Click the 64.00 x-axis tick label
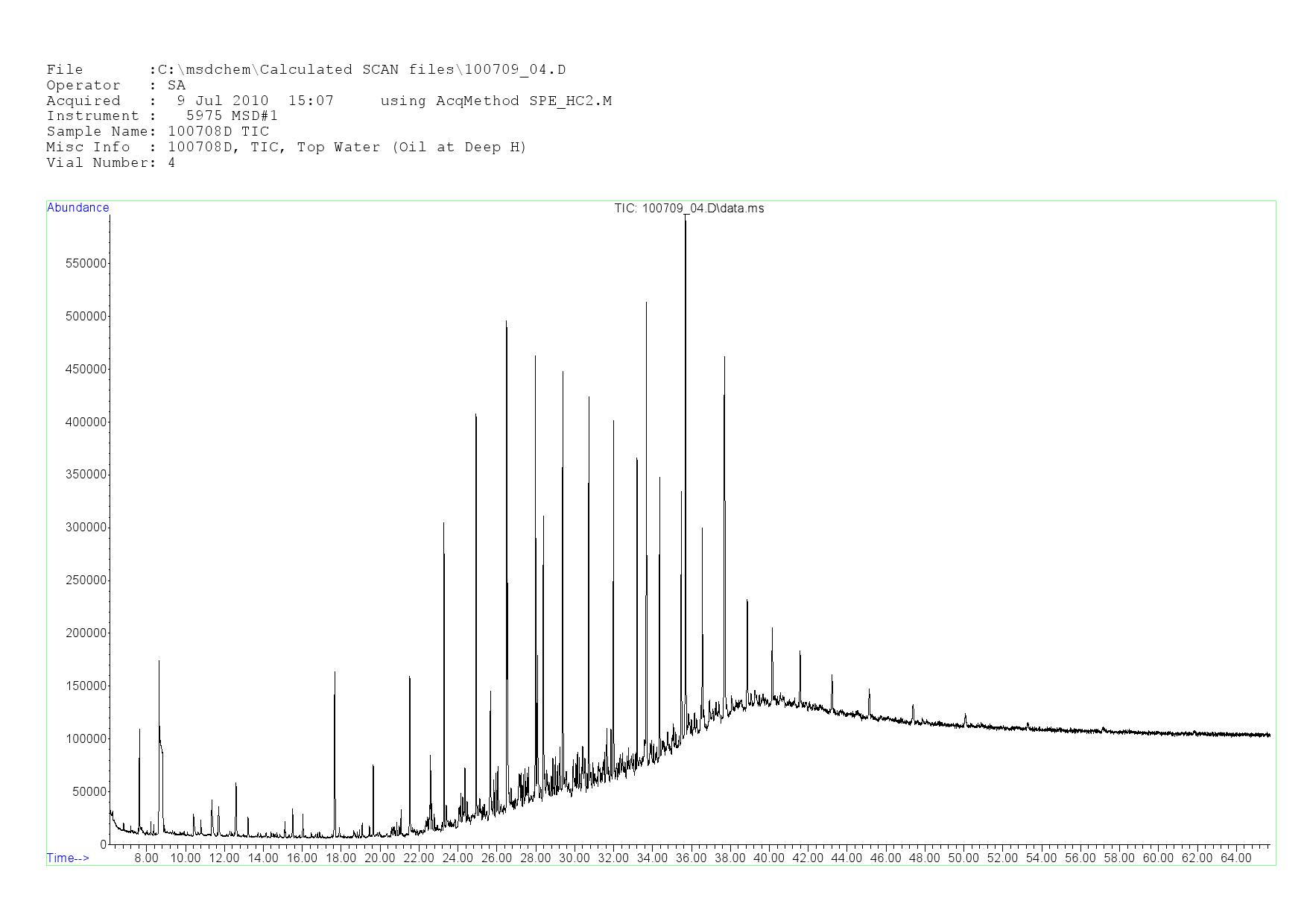 pyautogui.click(x=1235, y=858)
